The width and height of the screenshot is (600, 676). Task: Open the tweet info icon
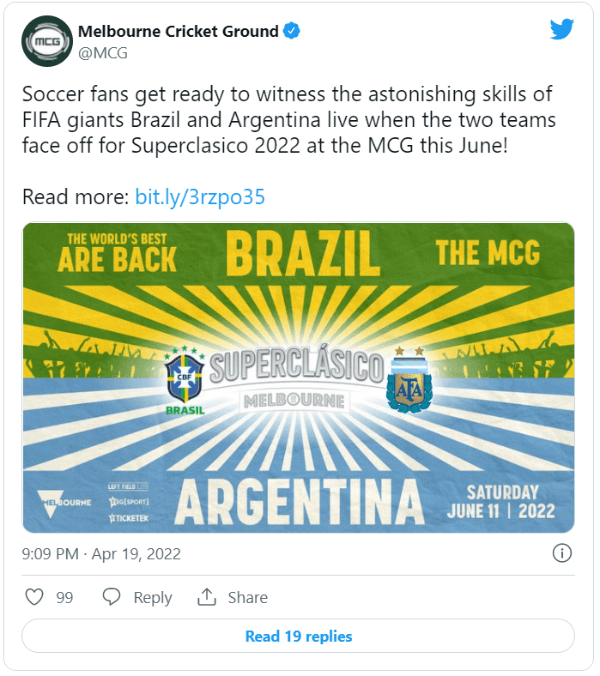[x=562, y=553]
